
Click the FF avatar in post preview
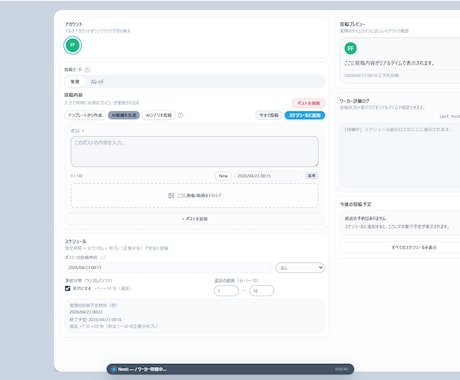point(350,48)
